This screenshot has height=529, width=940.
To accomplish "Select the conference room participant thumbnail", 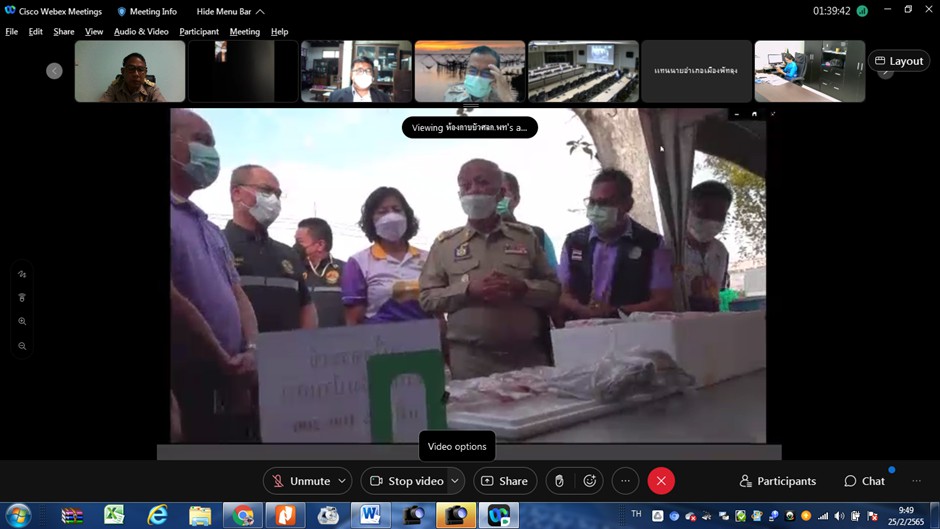I will point(583,71).
